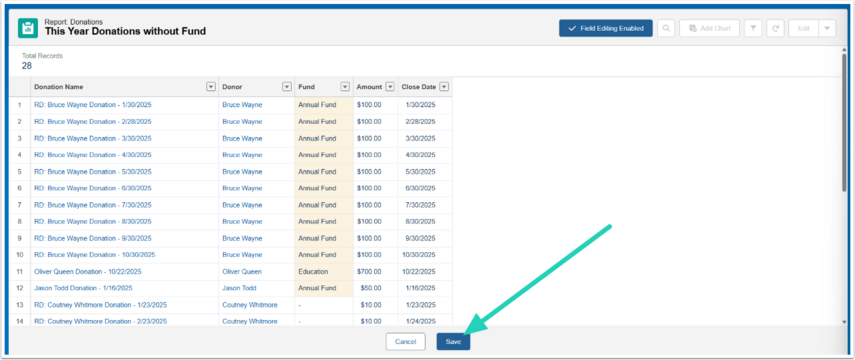
Task: Click the Donations report icon
Action: pos(28,28)
